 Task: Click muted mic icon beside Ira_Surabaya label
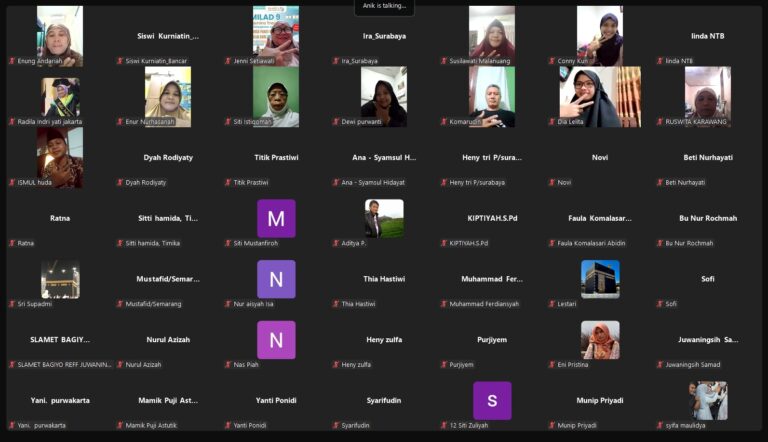(x=336, y=61)
